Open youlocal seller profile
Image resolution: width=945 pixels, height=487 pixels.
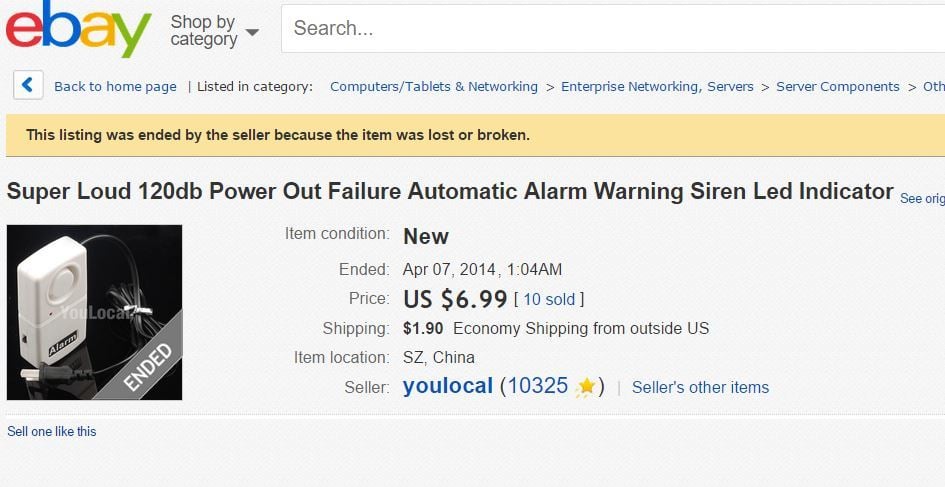point(448,386)
